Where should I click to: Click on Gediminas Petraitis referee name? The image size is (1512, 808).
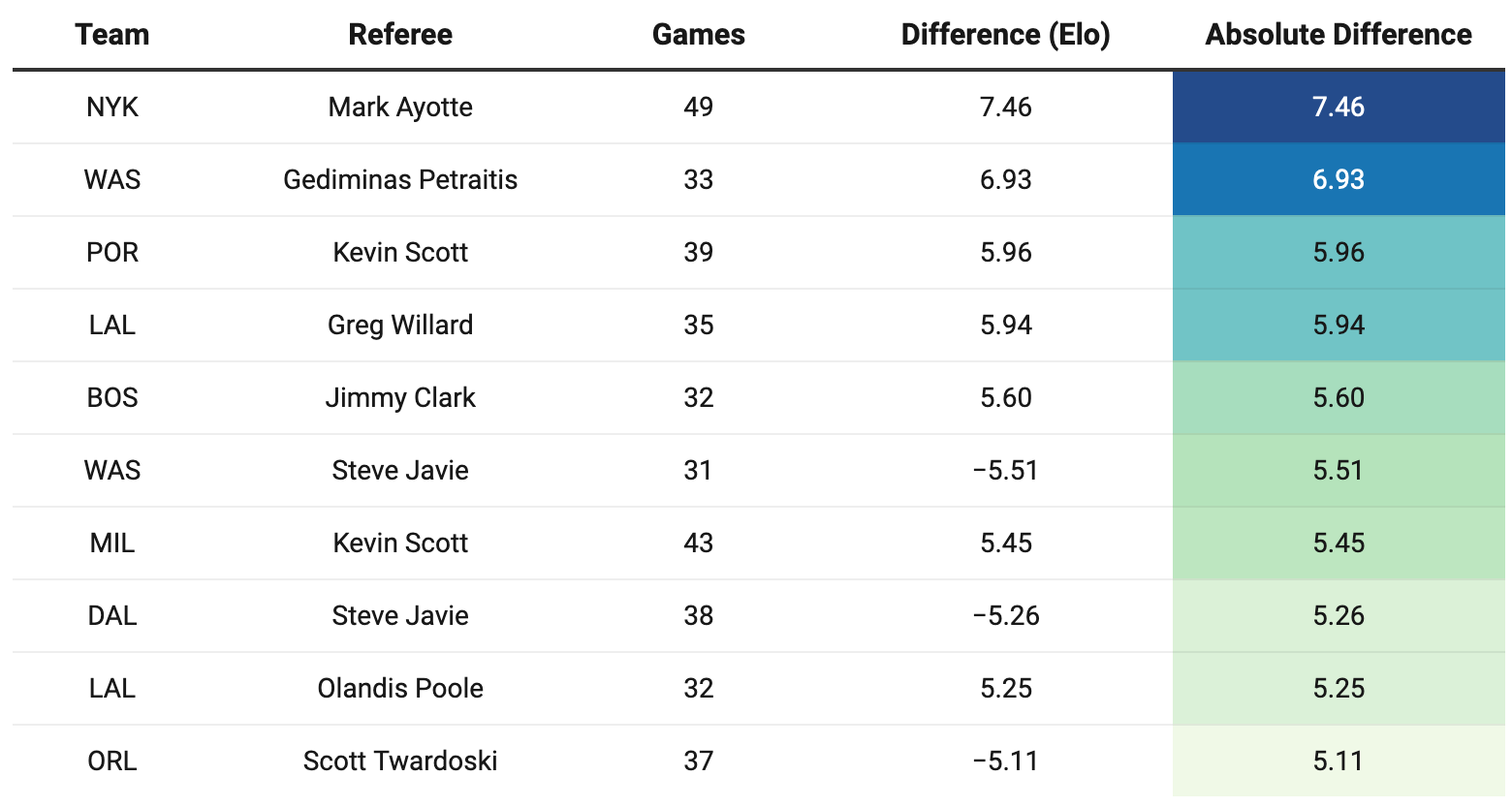pos(400,179)
